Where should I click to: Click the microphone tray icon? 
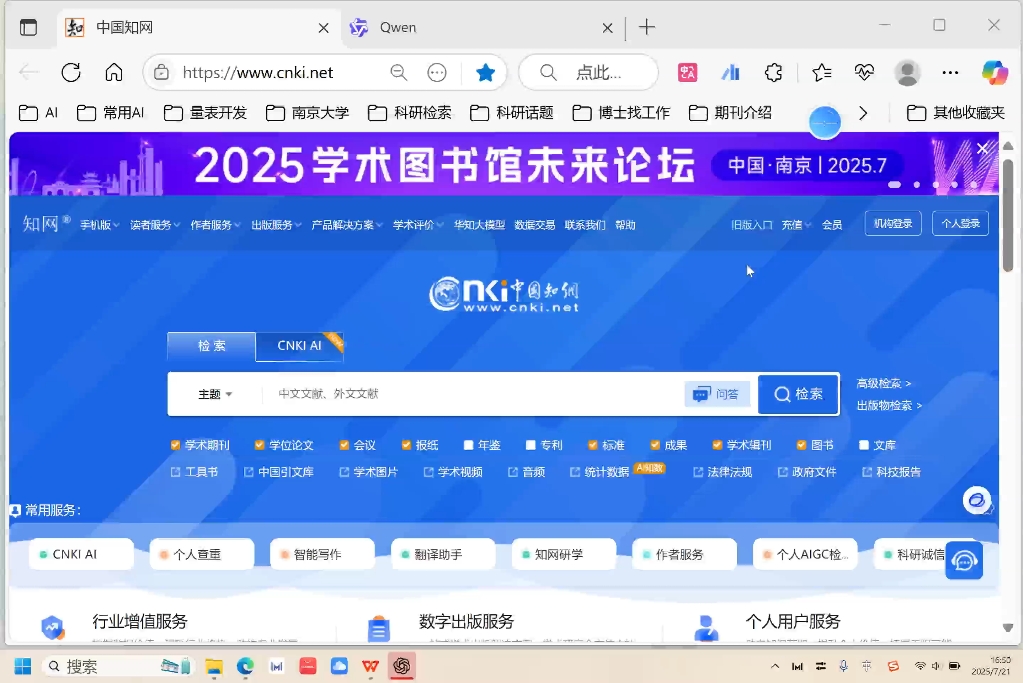[x=843, y=666]
